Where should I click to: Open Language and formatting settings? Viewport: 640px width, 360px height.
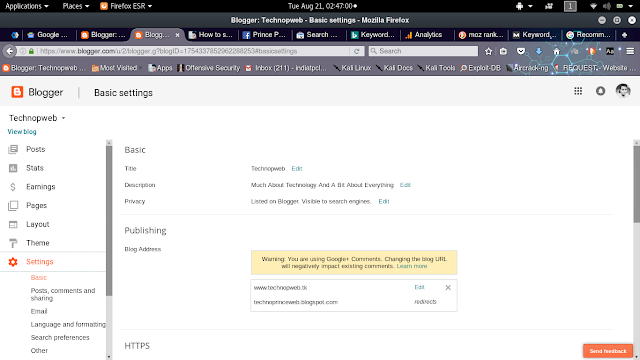tap(68, 324)
